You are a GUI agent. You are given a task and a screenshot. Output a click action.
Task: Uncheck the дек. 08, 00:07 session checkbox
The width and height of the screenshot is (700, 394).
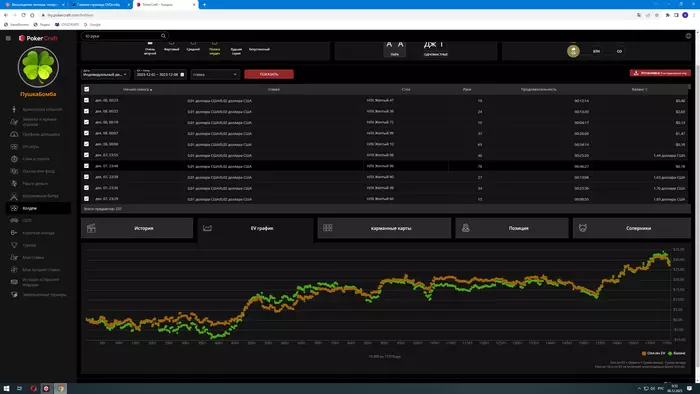point(87,133)
